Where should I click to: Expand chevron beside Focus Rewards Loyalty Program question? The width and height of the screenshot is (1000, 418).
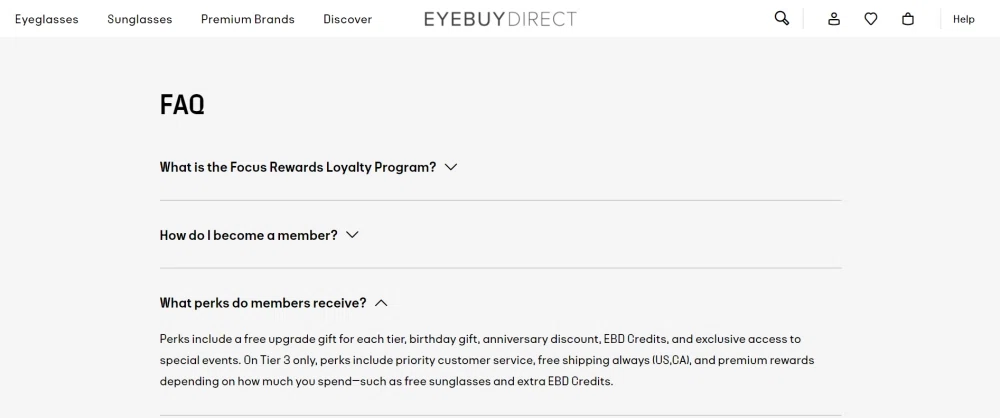[451, 167]
